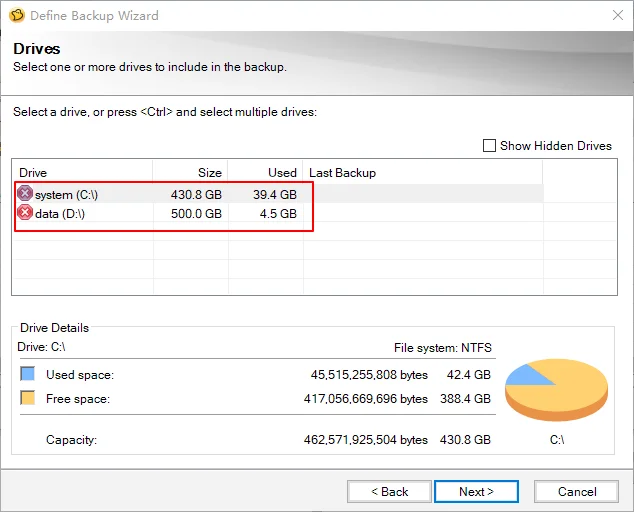Image resolution: width=634 pixels, height=512 pixels.
Task: Sort by the Drive column header
Action: coord(82,173)
